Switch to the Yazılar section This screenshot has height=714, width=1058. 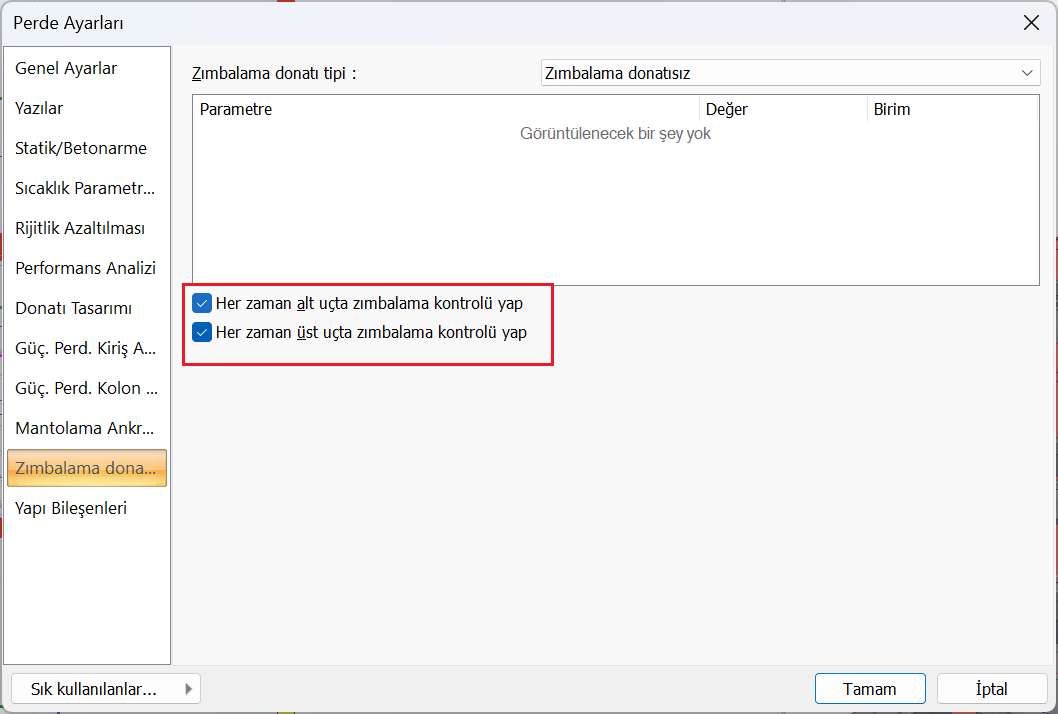coord(39,109)
